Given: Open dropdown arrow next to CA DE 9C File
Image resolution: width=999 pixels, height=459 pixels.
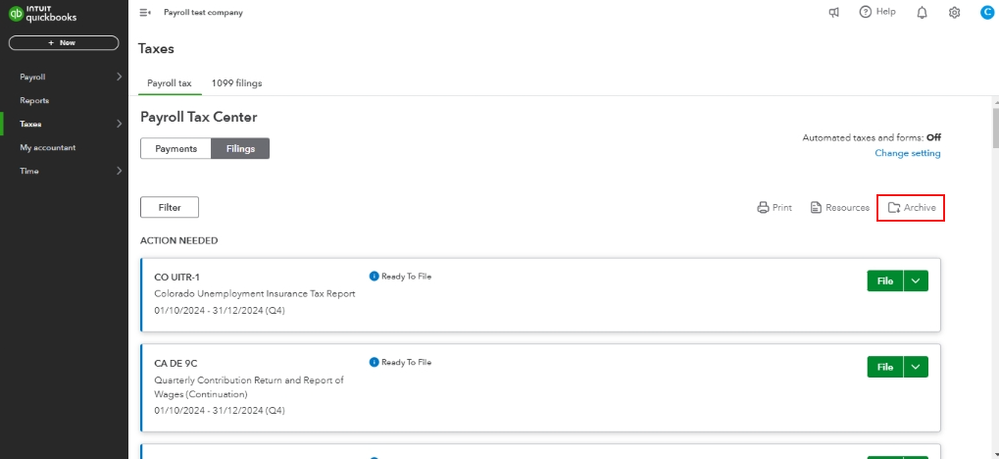Looking at the screenshot, I should (x=916, y=368).
